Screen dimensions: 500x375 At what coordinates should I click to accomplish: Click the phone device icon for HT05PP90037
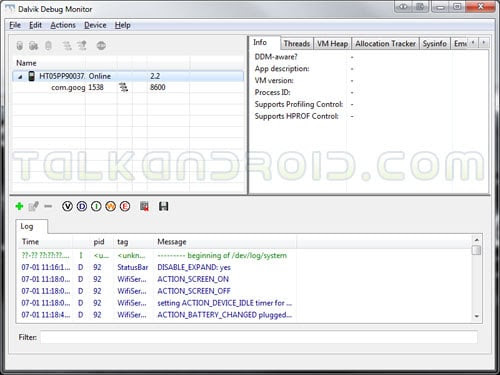31,76
